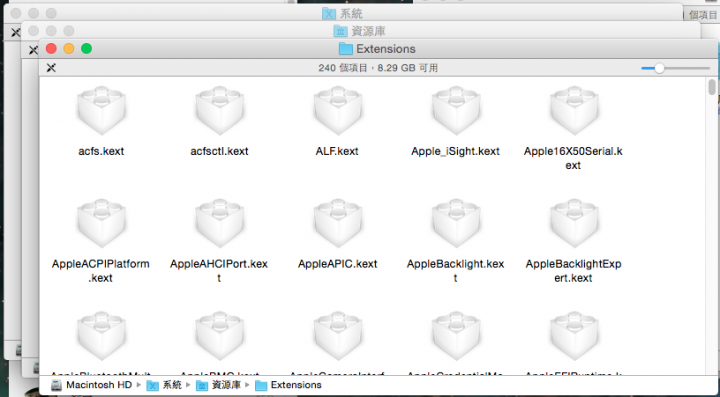Click the Apple_iSight.kext file name

tap(456, 151)
